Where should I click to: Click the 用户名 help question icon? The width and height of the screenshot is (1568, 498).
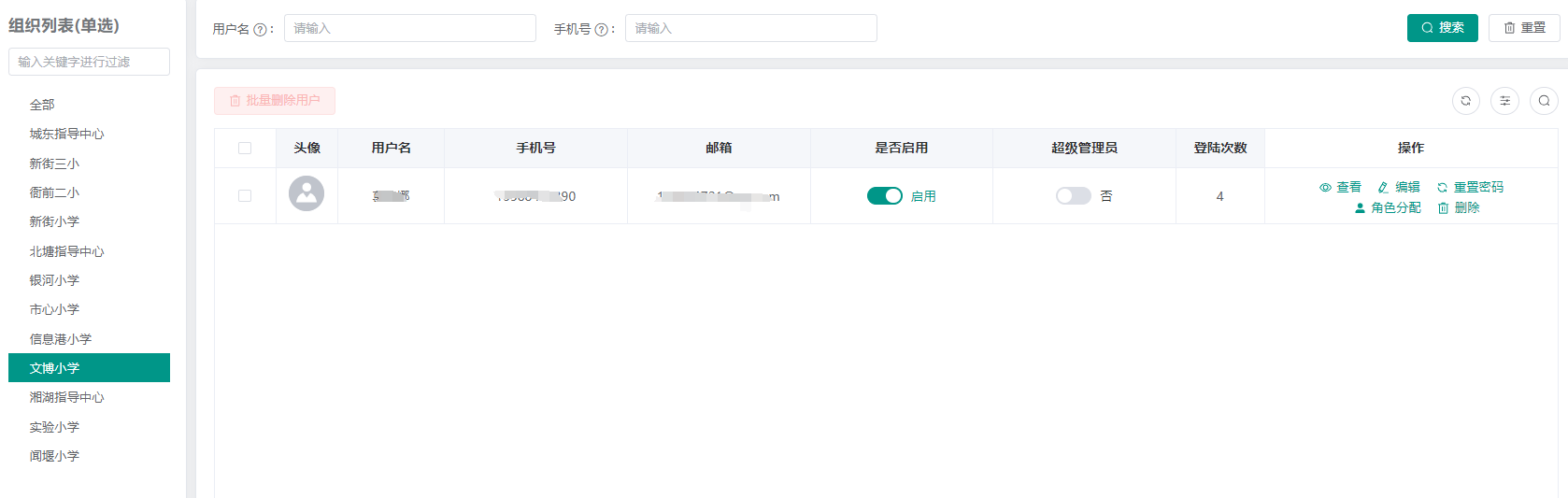coord(260,30)
